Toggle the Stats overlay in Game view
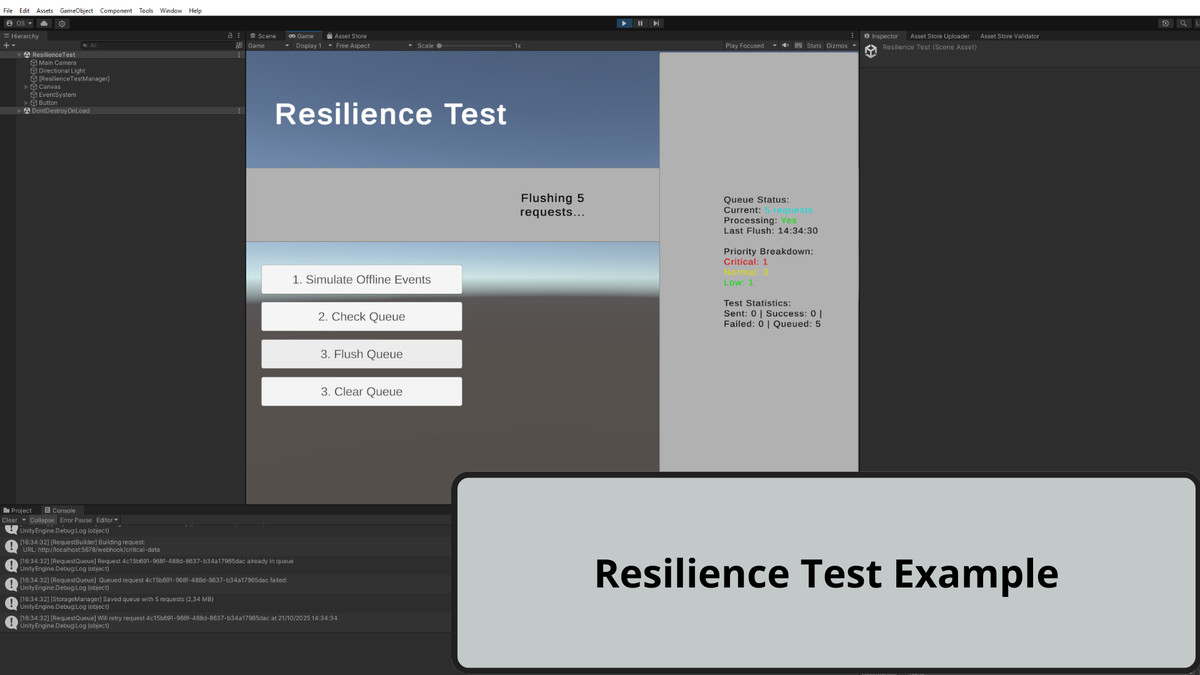The height and width of the screenshot is (675, 1200). pos(814,46)
